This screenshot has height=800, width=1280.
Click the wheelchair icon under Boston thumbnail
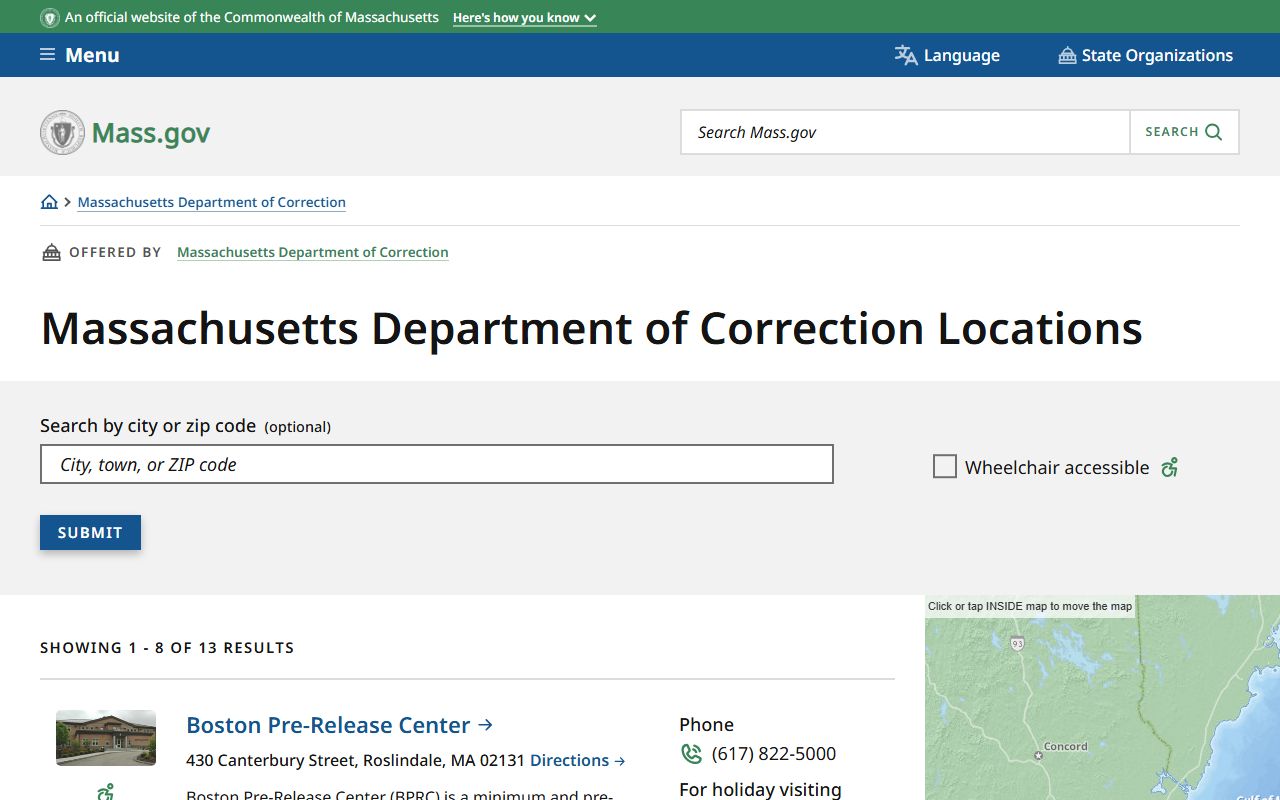(106, 792)
